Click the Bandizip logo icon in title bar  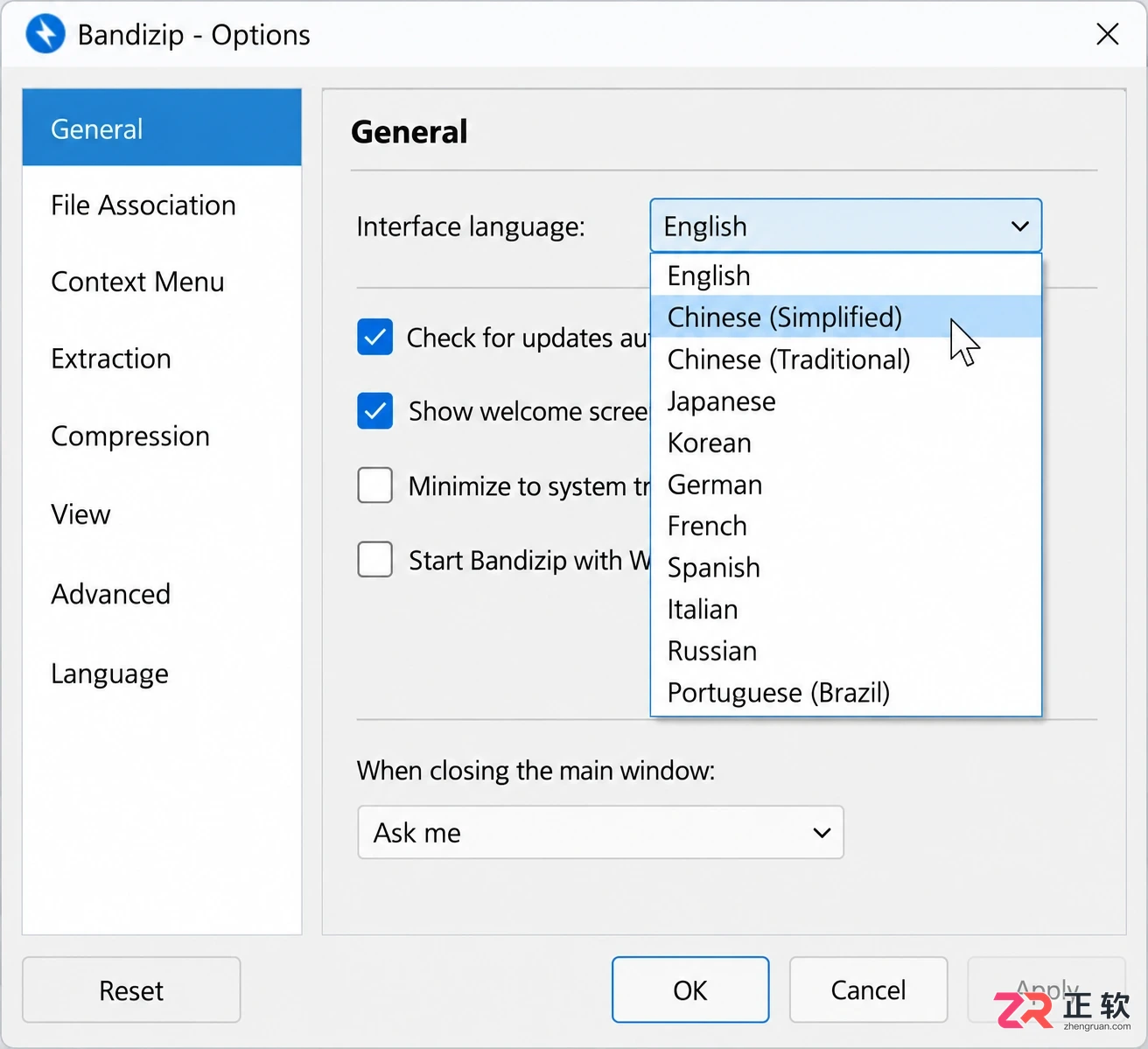point(45,34)
